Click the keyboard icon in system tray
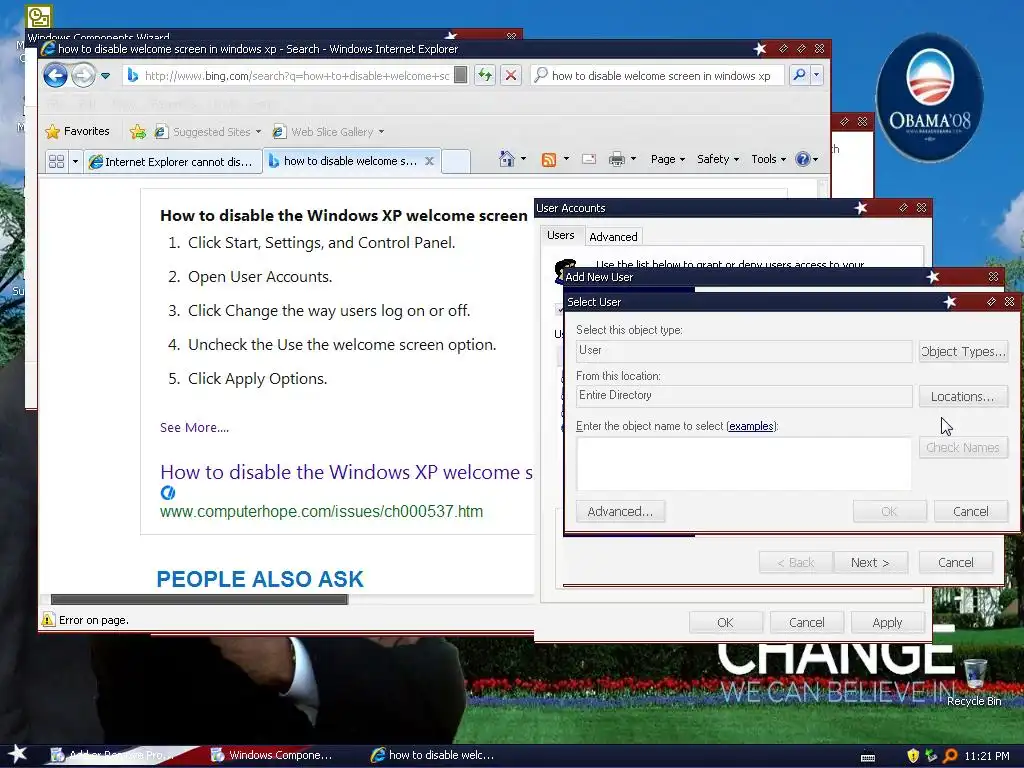The height and width of the screenshot is (768, 1024). pyautogui.click(x=868, y=758)
